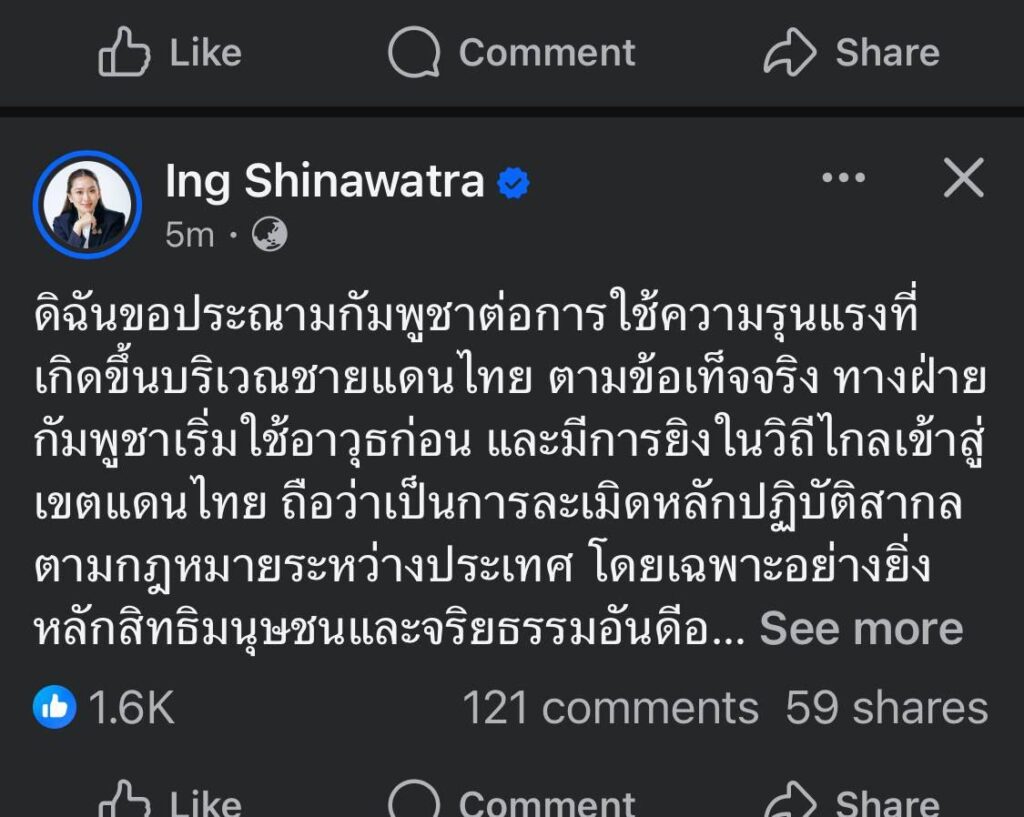Expand the post text with See more

(861, 629)
